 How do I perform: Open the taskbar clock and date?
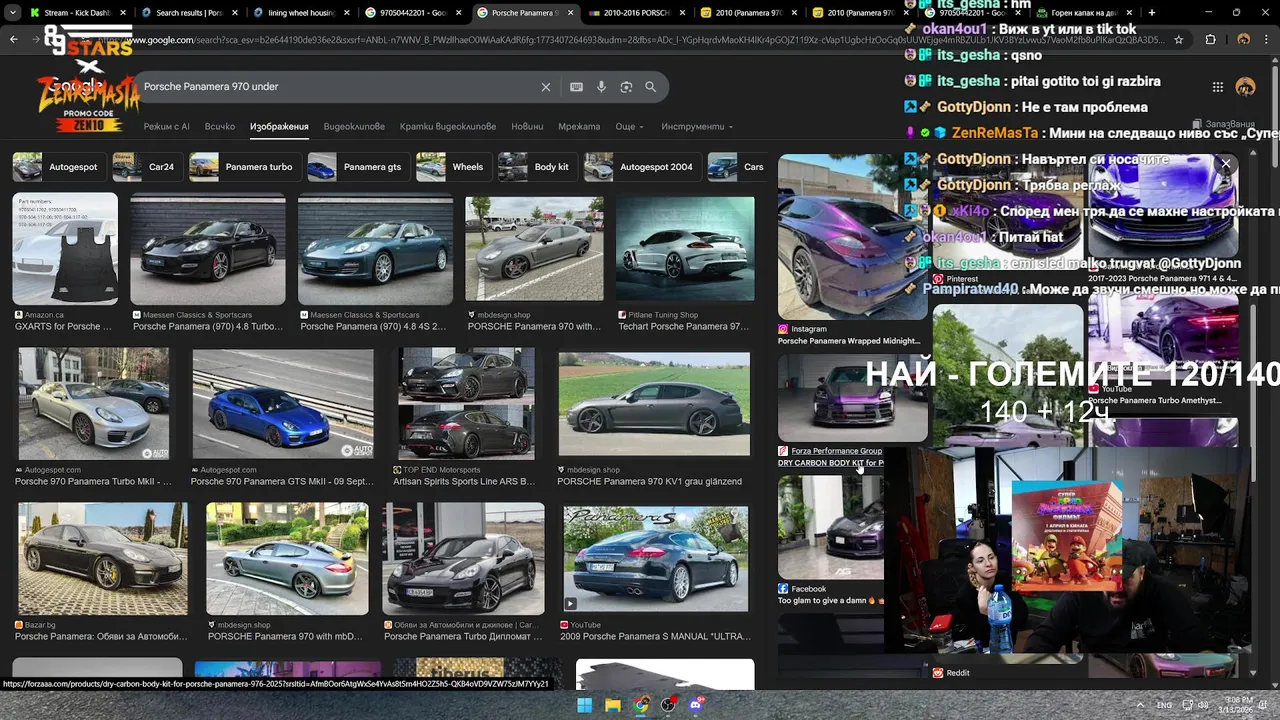(x=1239, y=705)
